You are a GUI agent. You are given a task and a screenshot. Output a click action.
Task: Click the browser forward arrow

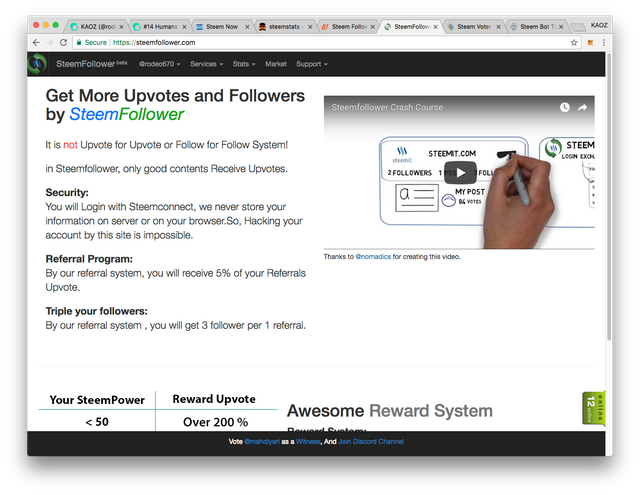[50, 42]
